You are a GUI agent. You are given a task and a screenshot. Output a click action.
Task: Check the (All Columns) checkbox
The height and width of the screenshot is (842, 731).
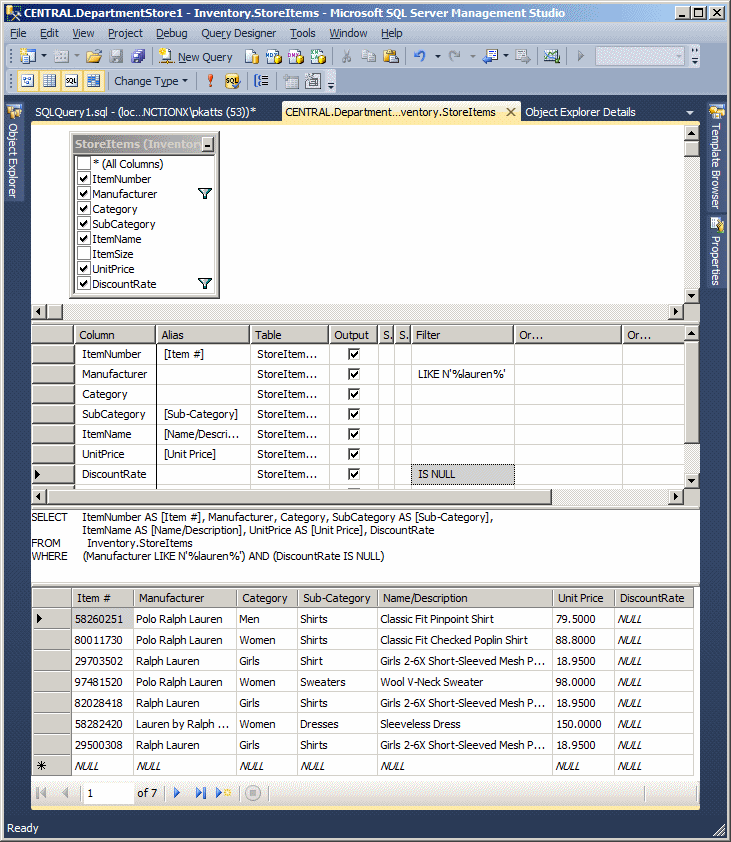pyautogui.click(x=84, y=163)
